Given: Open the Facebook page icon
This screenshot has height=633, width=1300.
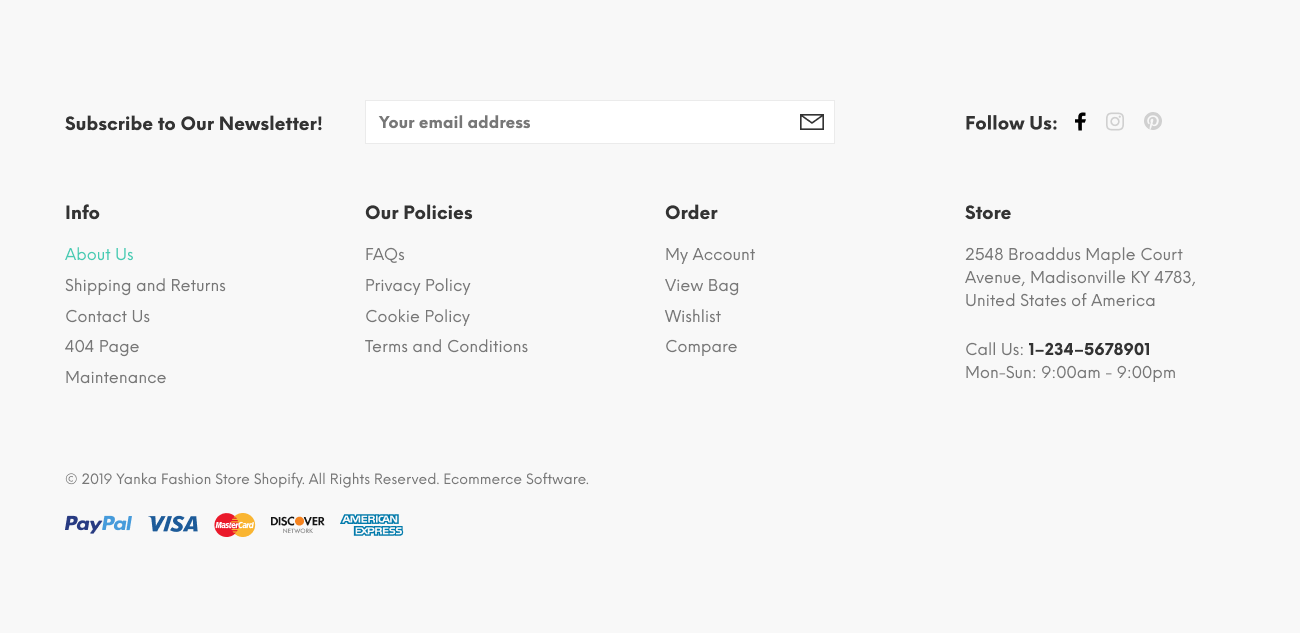Looking at the screenshot, I should click(x=1080, y=121).
